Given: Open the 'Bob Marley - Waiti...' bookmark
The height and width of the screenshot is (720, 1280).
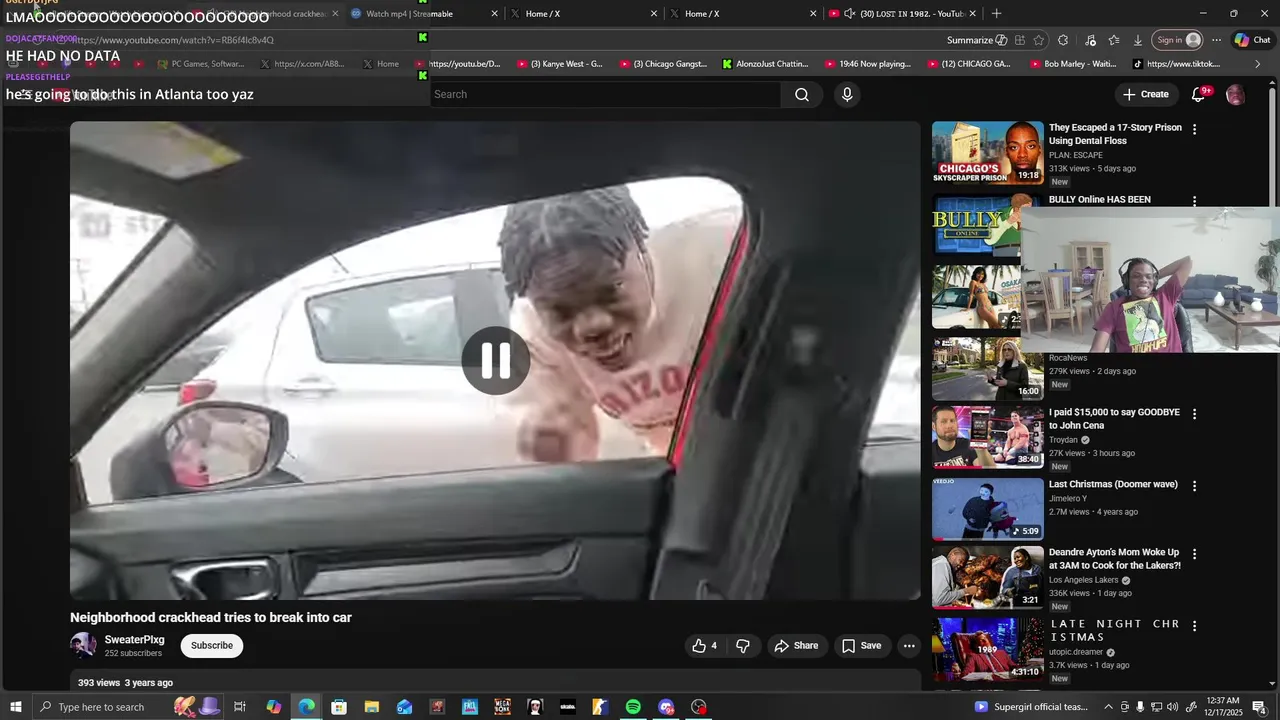Looking at the screenshot, I should (1072, 64).
